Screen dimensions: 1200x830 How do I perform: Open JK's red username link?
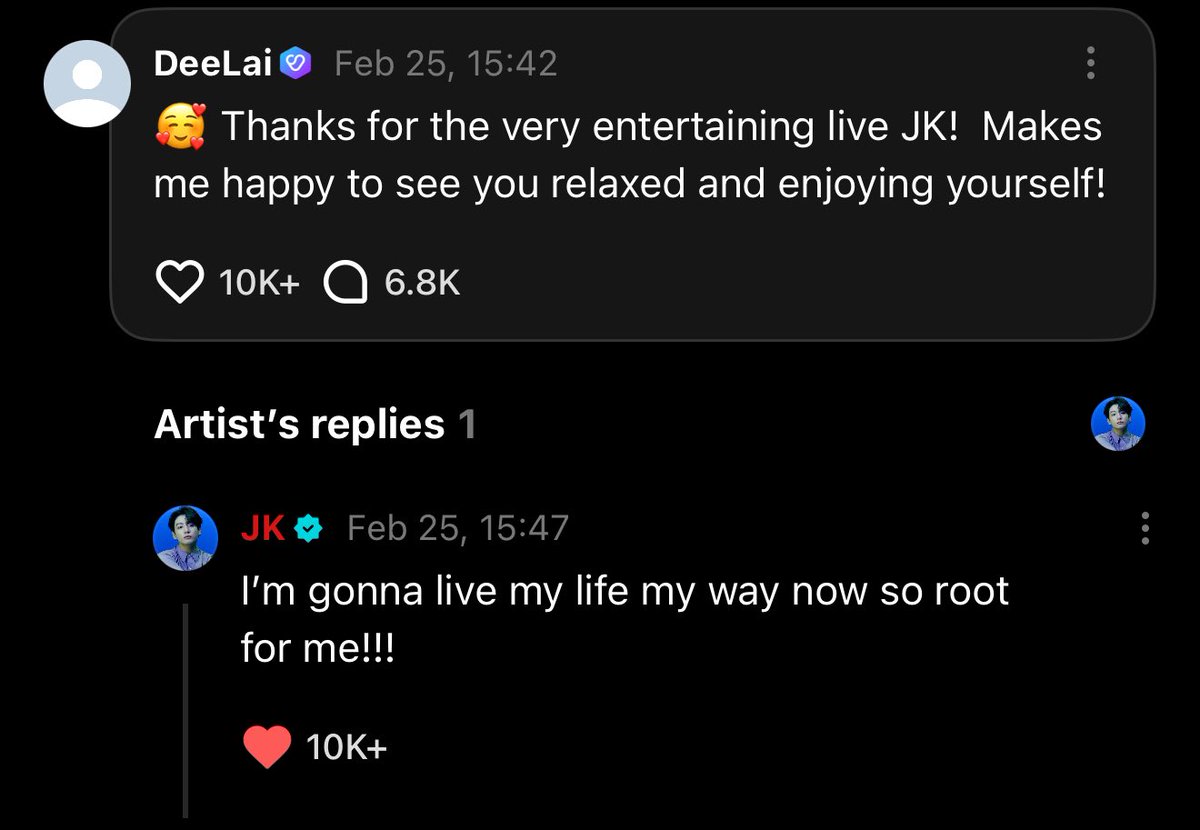pyautogui.click(x=263, y=527)
